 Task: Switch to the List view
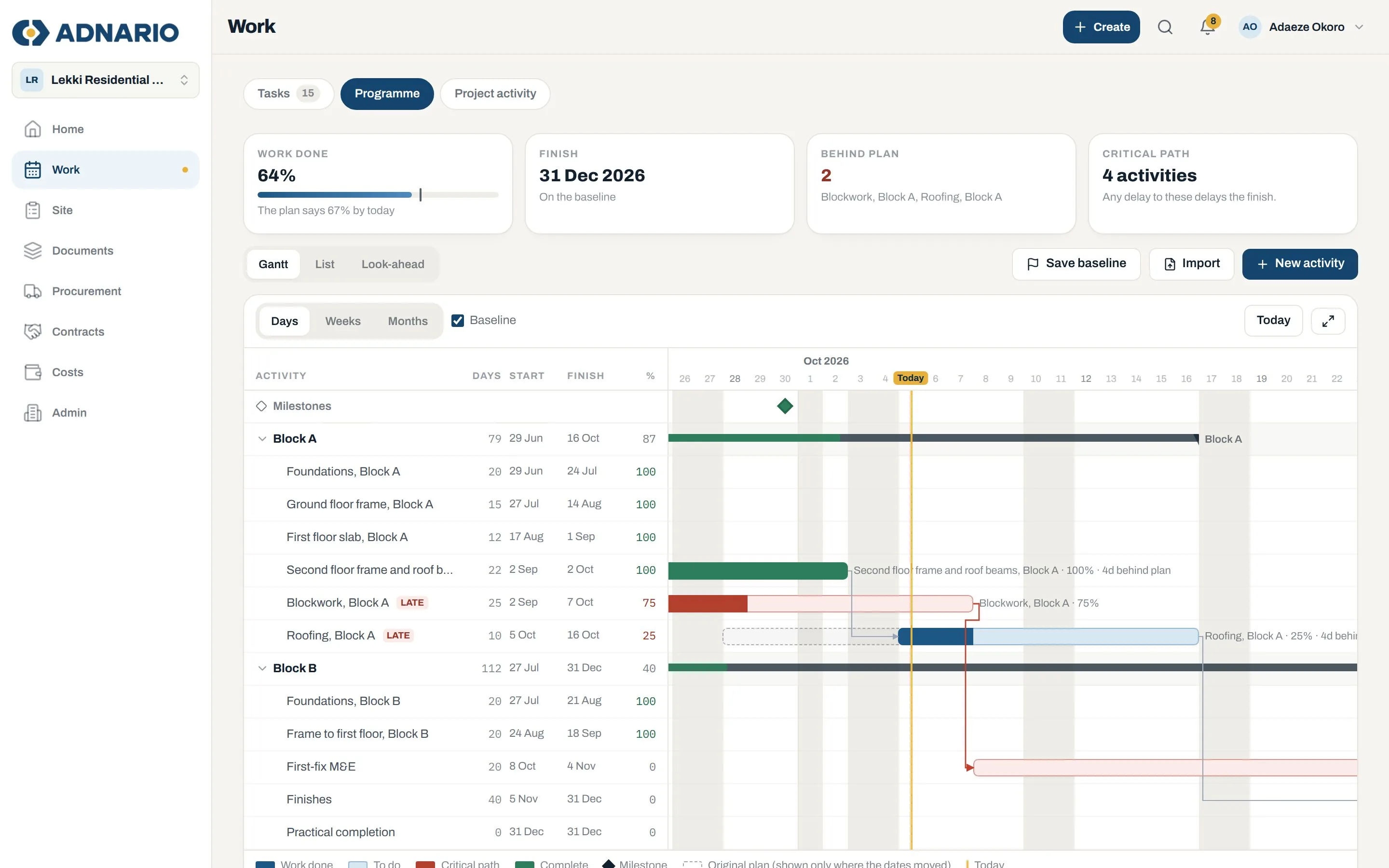pyautogui.click(x=324, y=264)
